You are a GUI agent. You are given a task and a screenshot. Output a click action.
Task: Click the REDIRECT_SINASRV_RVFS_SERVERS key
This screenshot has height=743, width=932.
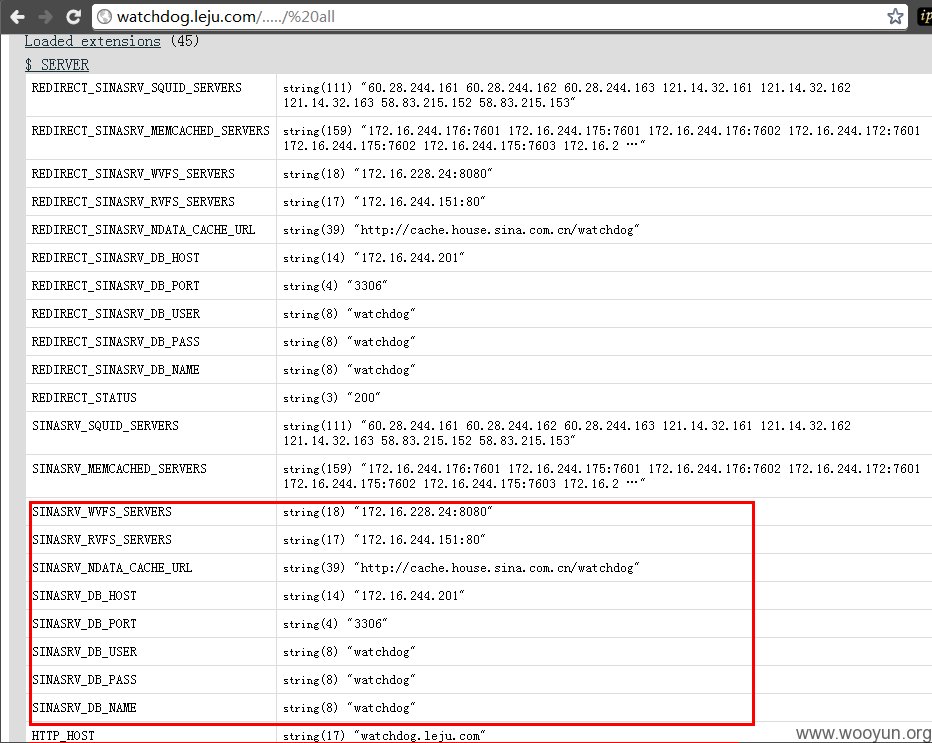[x=133, y=202]
